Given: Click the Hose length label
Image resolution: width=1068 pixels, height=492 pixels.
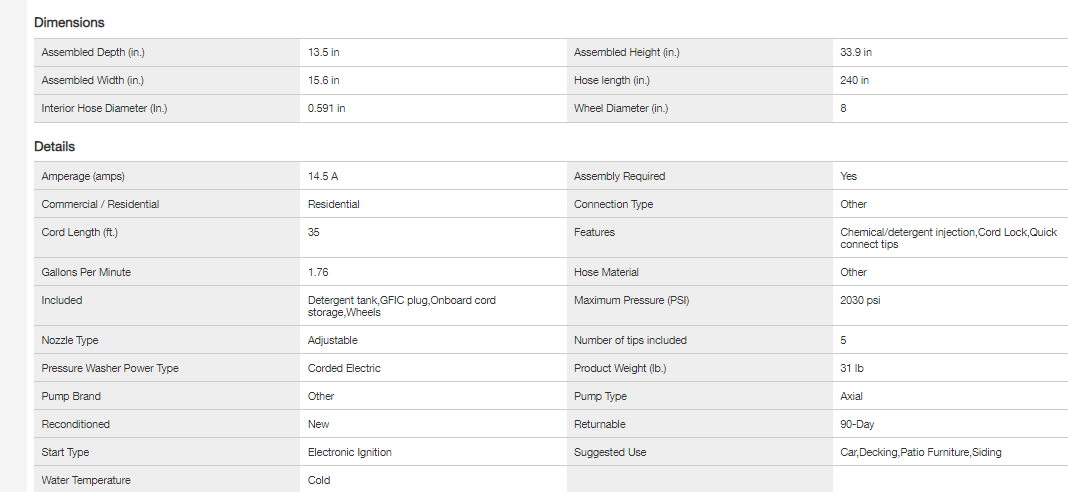Looking at the screenshot, I should 612,80.
